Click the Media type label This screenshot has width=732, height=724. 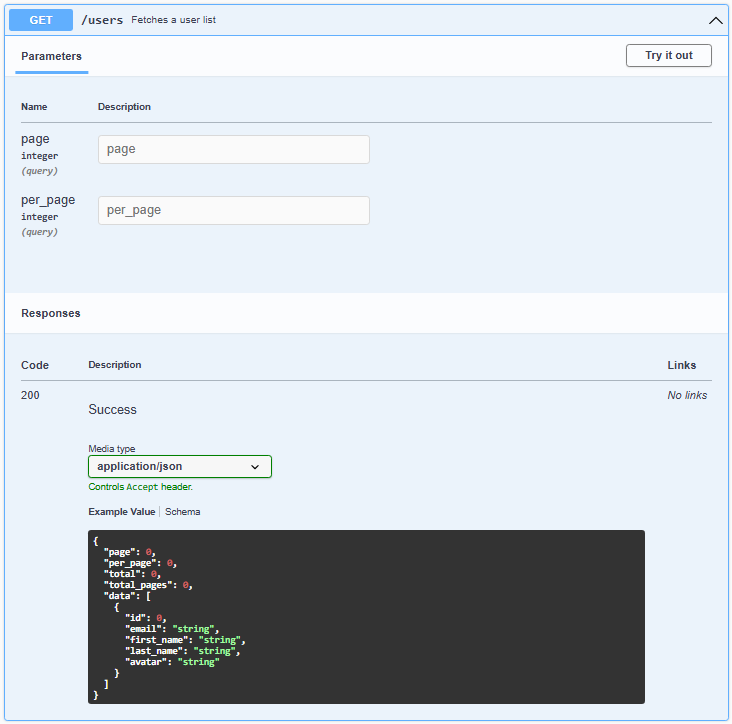click(112, 449)
